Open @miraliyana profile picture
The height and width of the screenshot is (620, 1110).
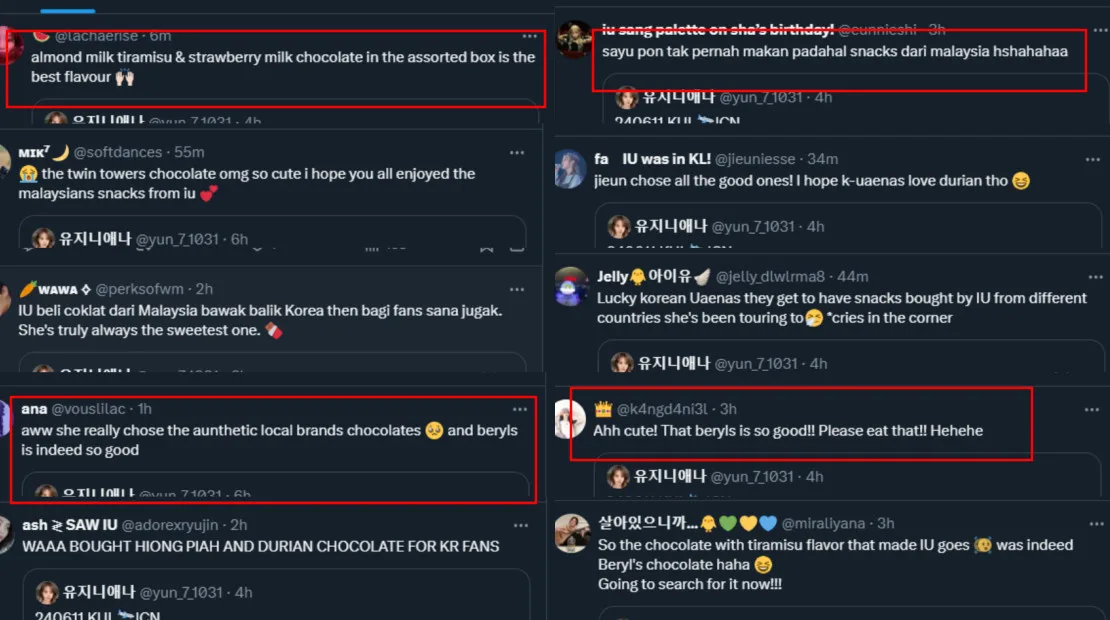(x=571, y=533)
